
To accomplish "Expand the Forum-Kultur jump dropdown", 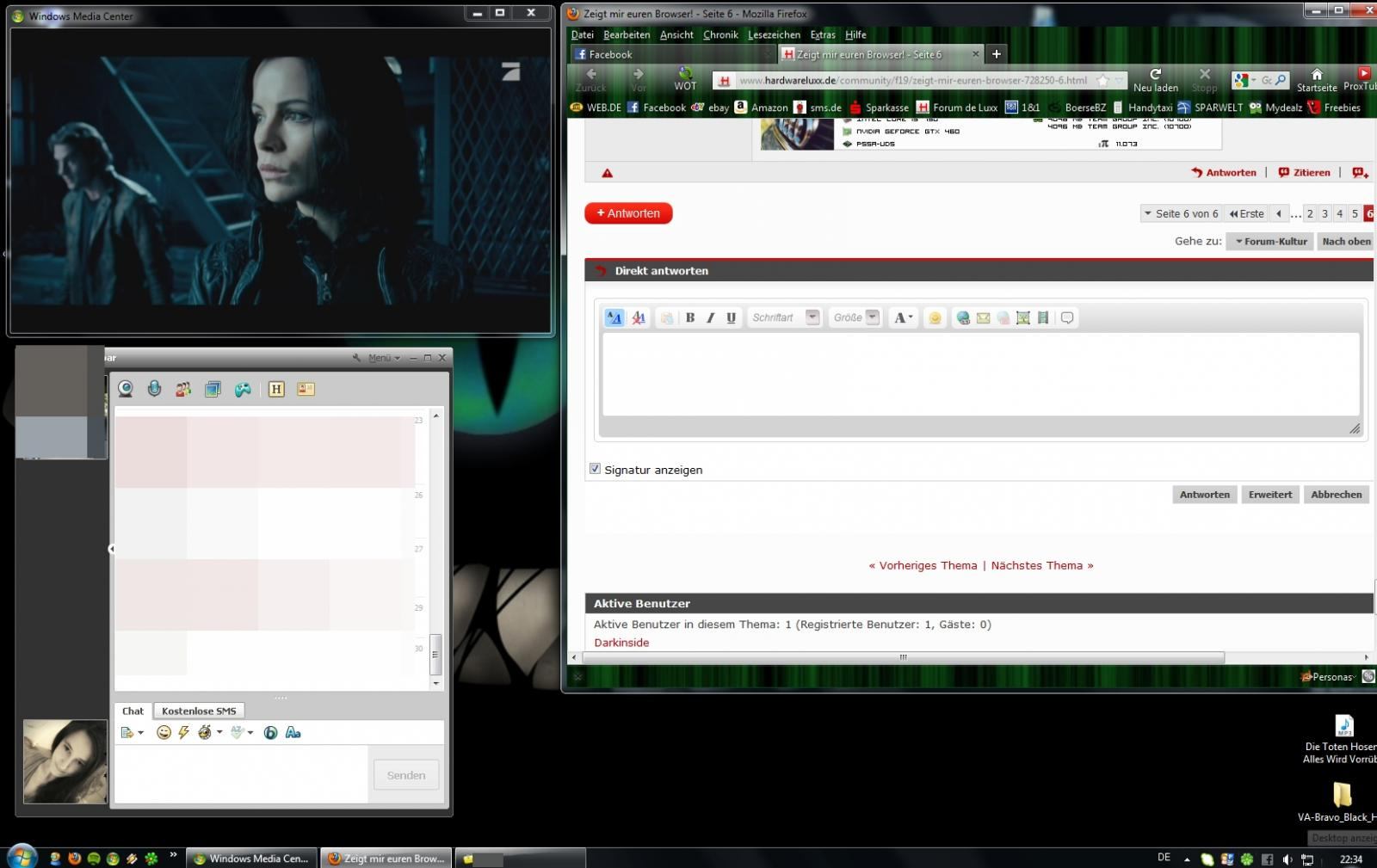I will 1271,242.
